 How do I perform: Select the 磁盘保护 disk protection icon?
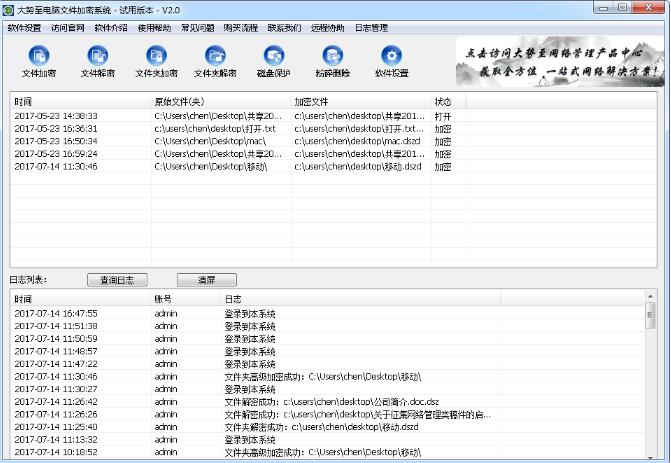tap(274, 61)
